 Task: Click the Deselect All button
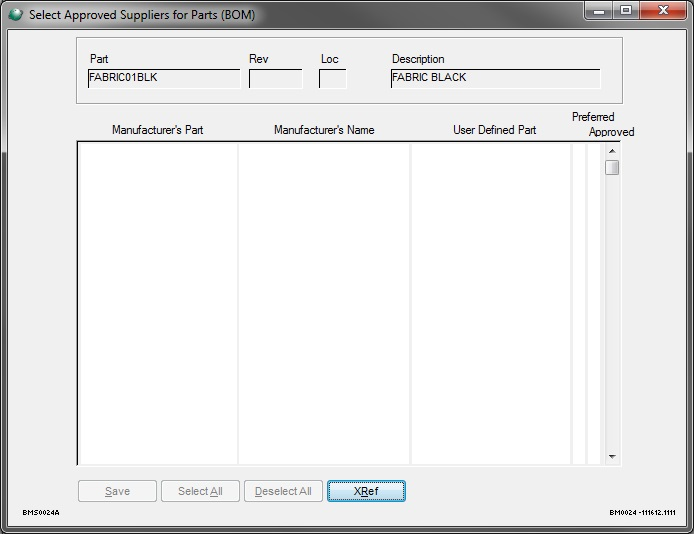coord(283,491)
